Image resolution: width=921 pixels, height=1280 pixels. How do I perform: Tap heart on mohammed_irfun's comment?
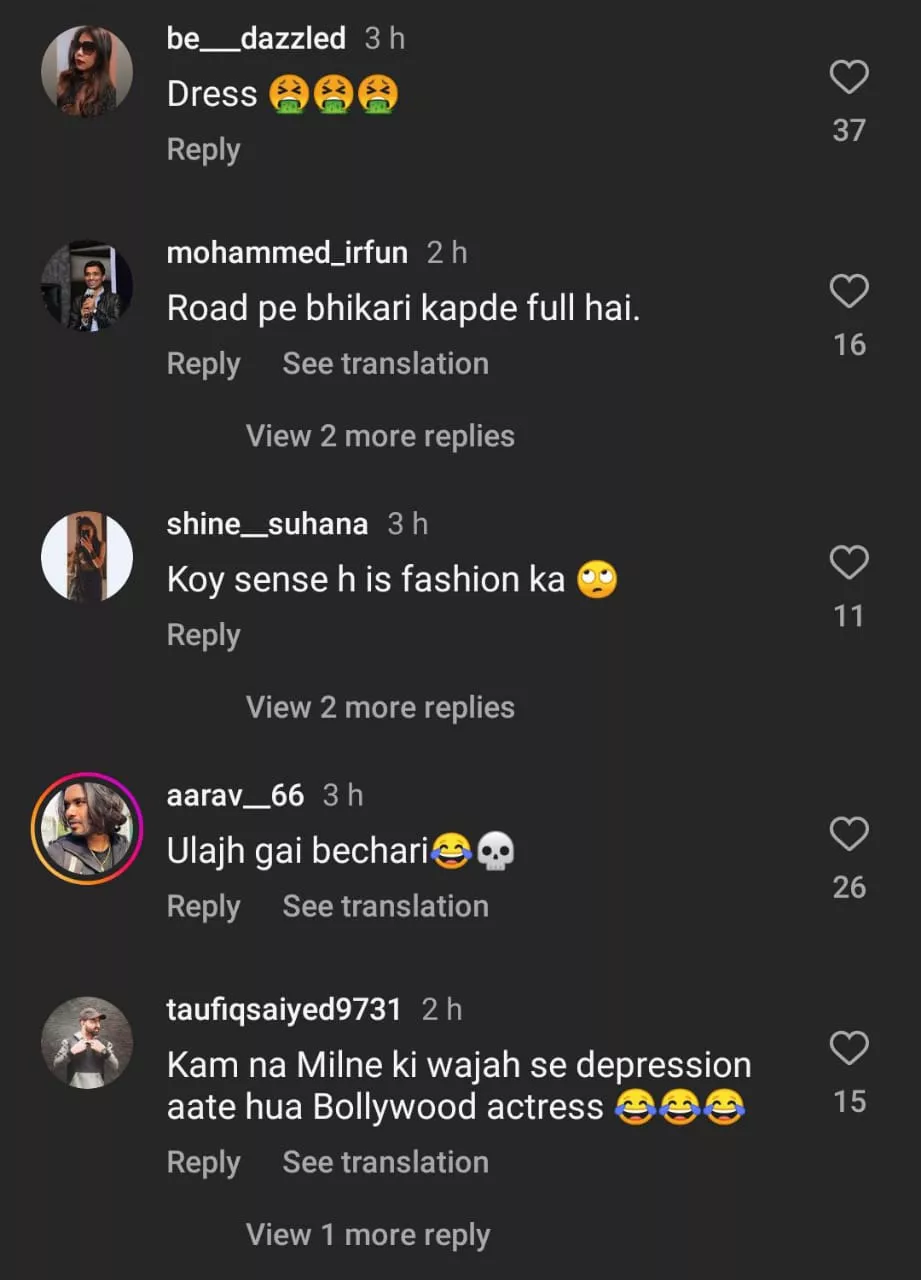click(849, 291)
